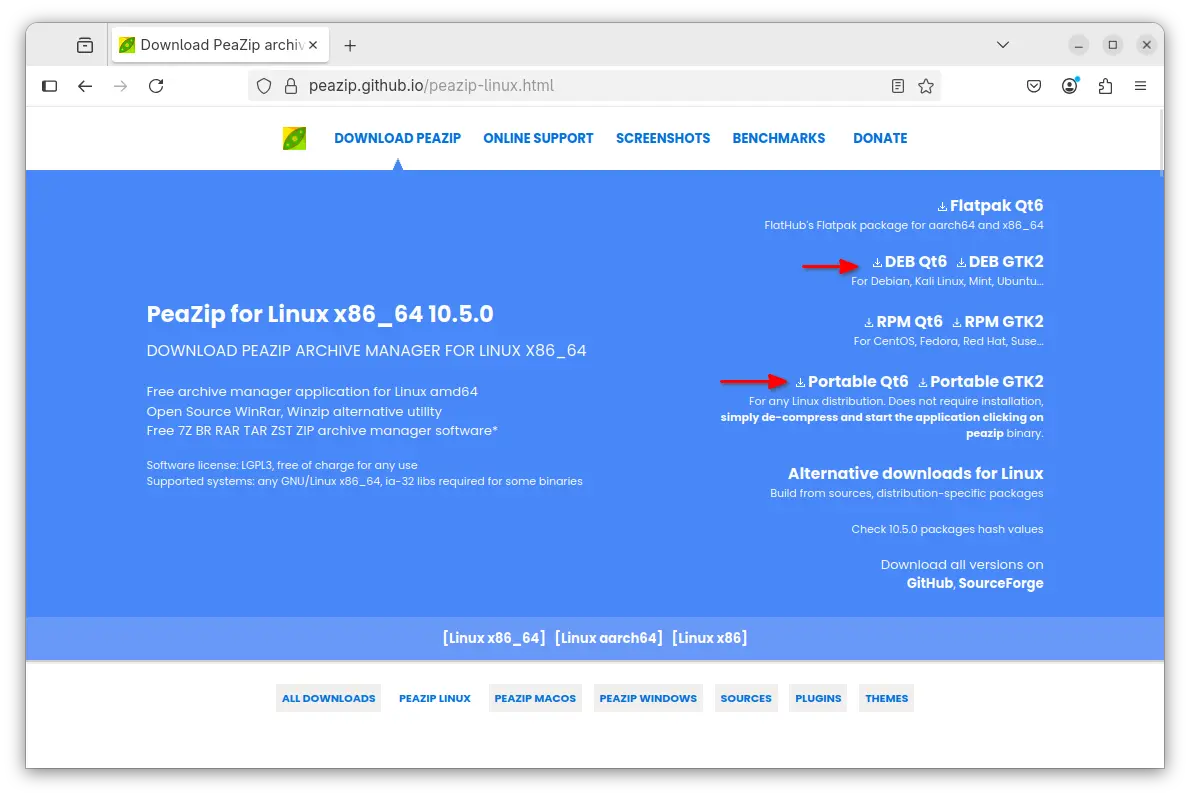Select the [Linux x86] architecture link
This screenshot has width=1190, height=797.
[x=710, y=638]
